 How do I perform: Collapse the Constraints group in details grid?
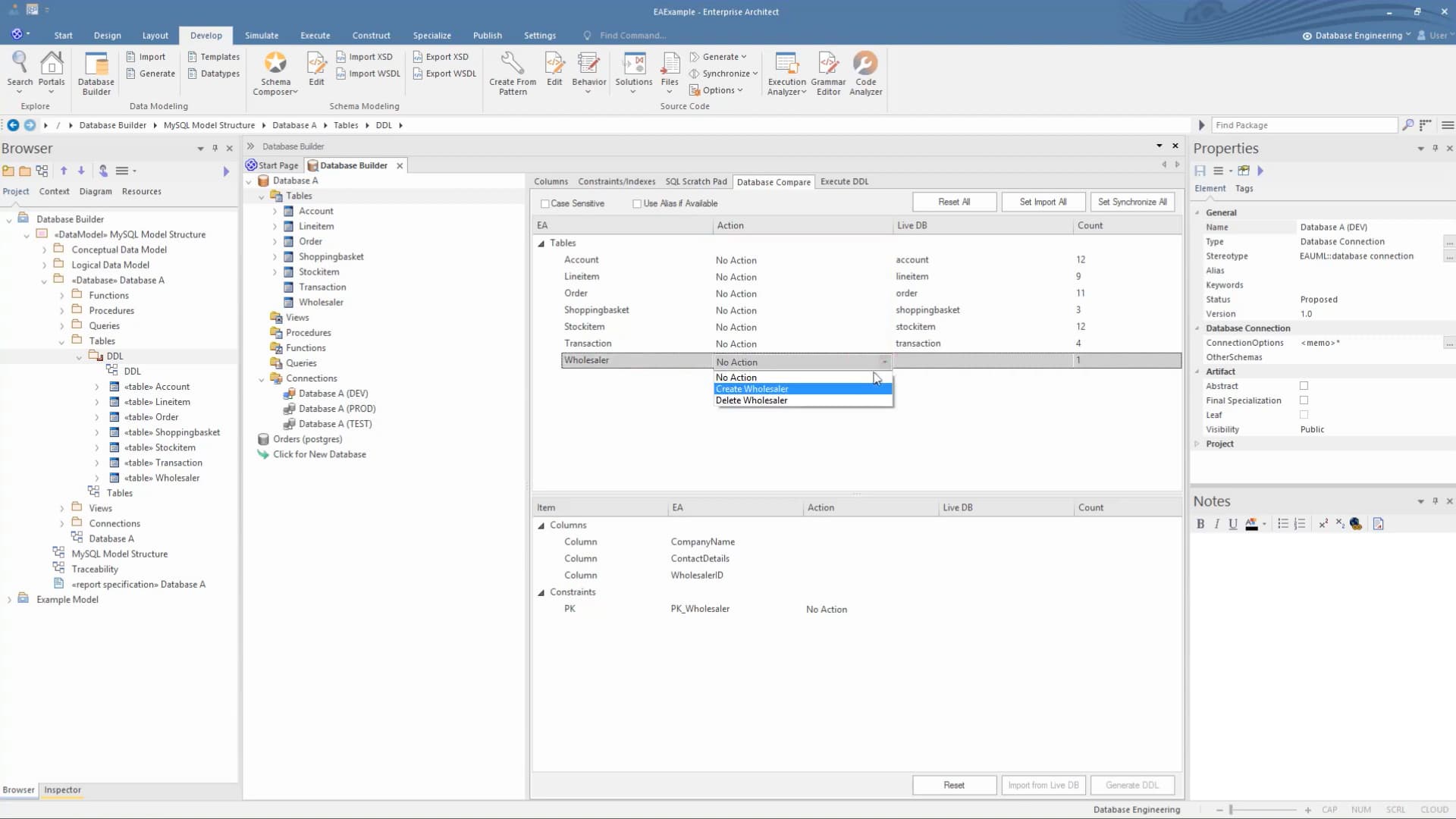coord(541,592)
